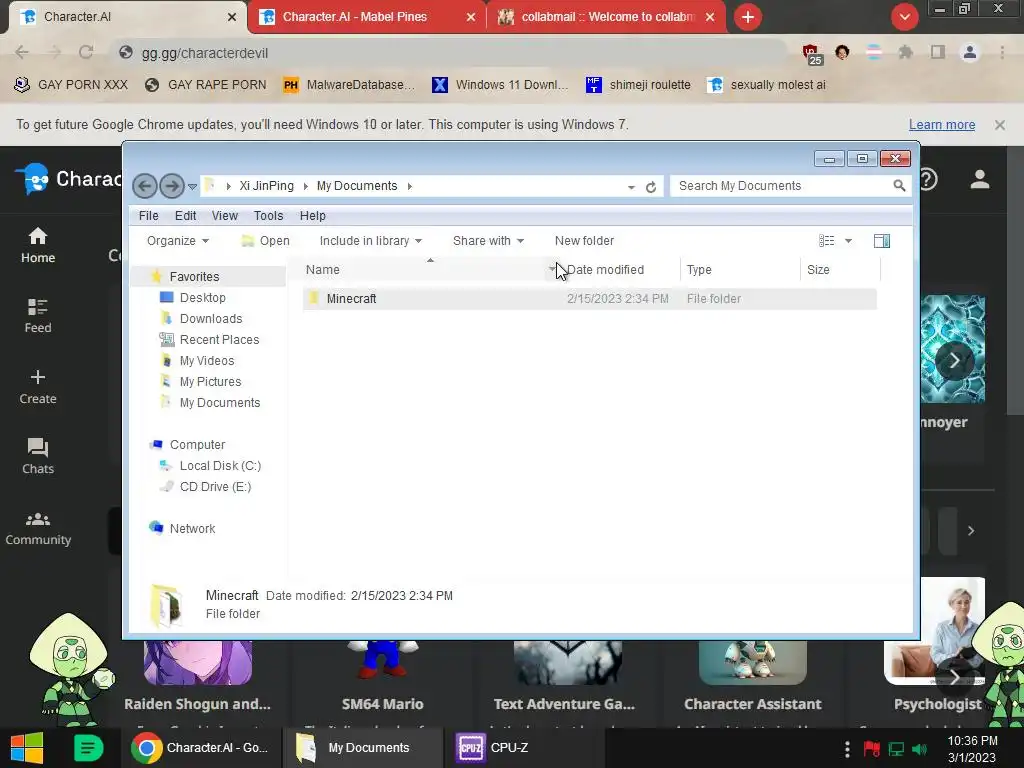Open Recent Places in navigation pane

click(219, 340)
